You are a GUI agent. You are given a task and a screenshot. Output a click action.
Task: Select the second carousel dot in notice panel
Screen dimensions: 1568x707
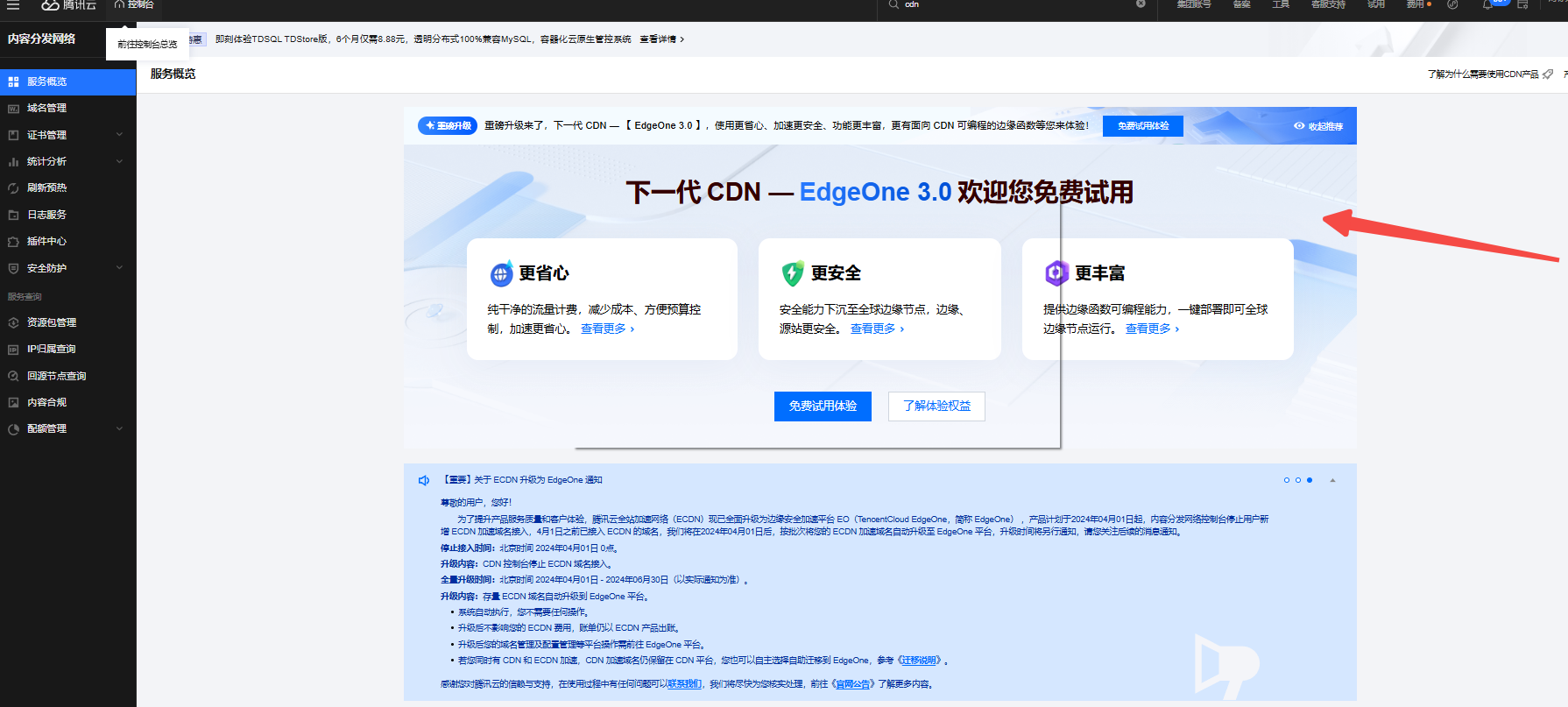(1298, 480)
